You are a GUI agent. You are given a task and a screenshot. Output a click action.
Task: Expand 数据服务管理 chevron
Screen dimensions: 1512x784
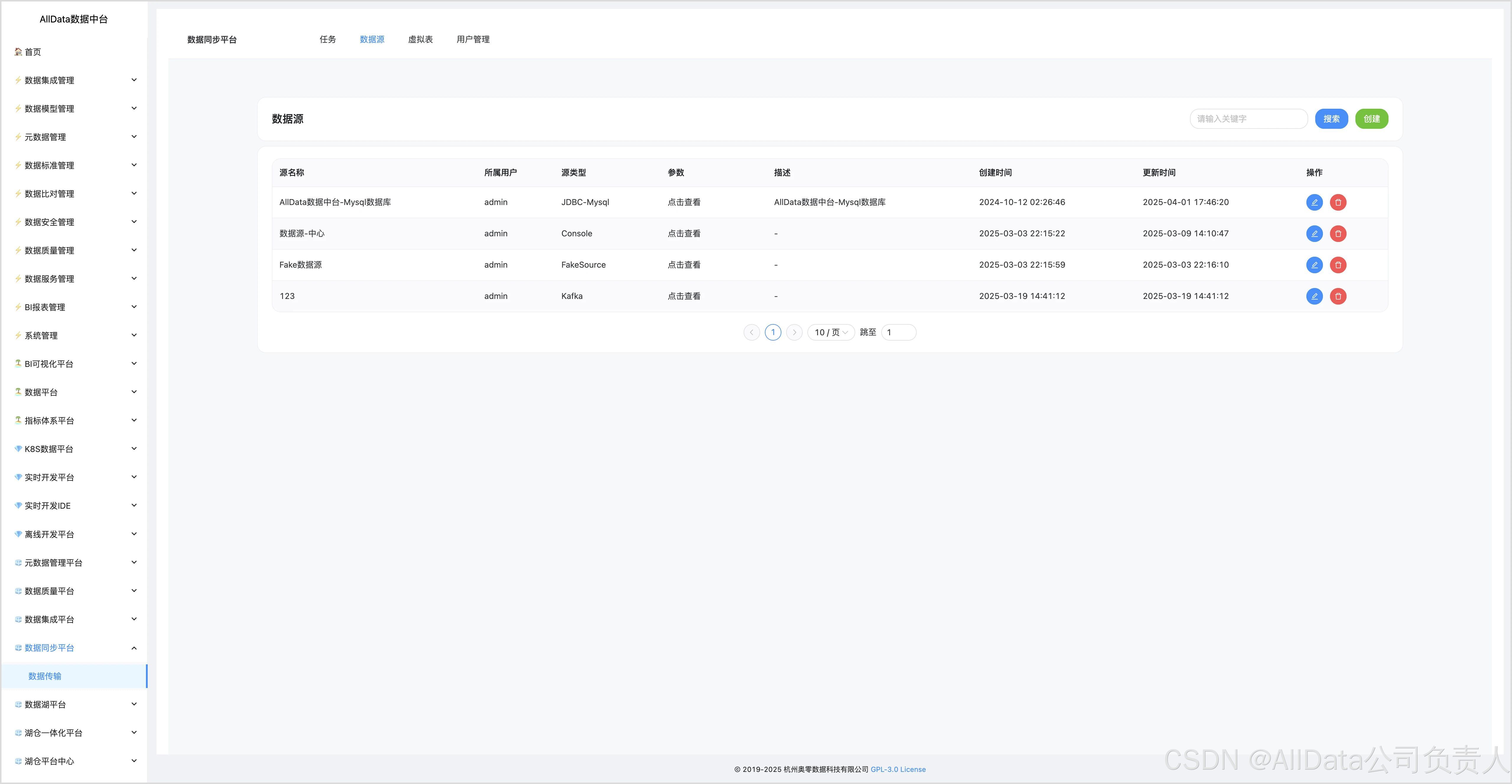pyautogui.click(x=134, y=278)
